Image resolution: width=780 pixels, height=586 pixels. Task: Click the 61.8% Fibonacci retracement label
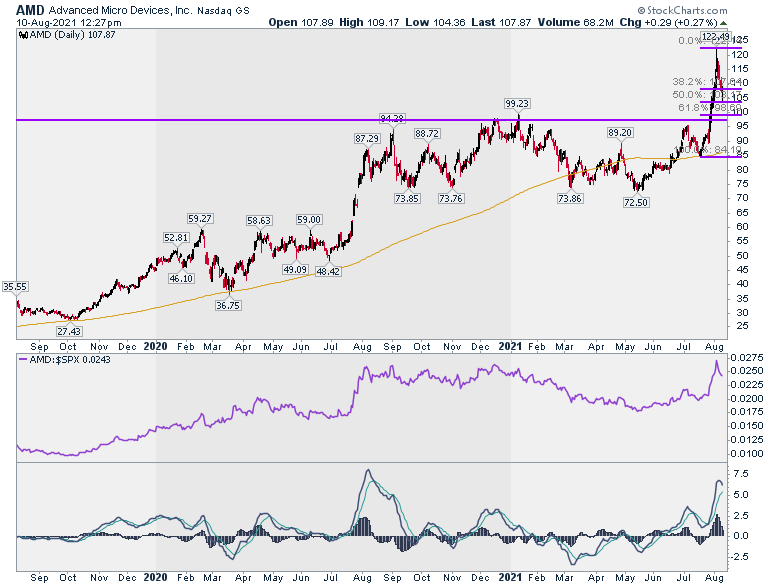pos(710,107)
